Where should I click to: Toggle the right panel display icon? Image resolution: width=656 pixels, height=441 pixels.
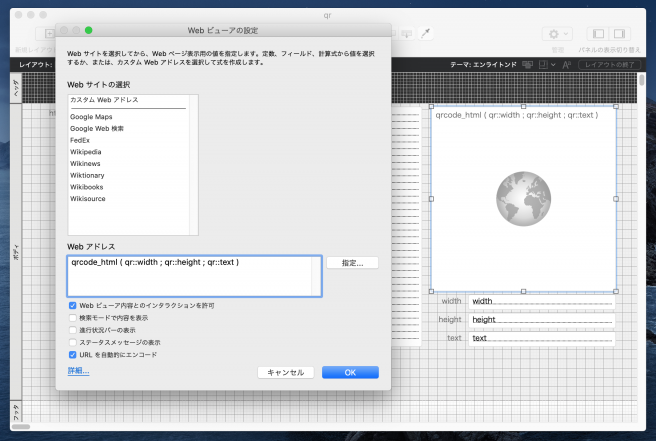pos(619,34)
